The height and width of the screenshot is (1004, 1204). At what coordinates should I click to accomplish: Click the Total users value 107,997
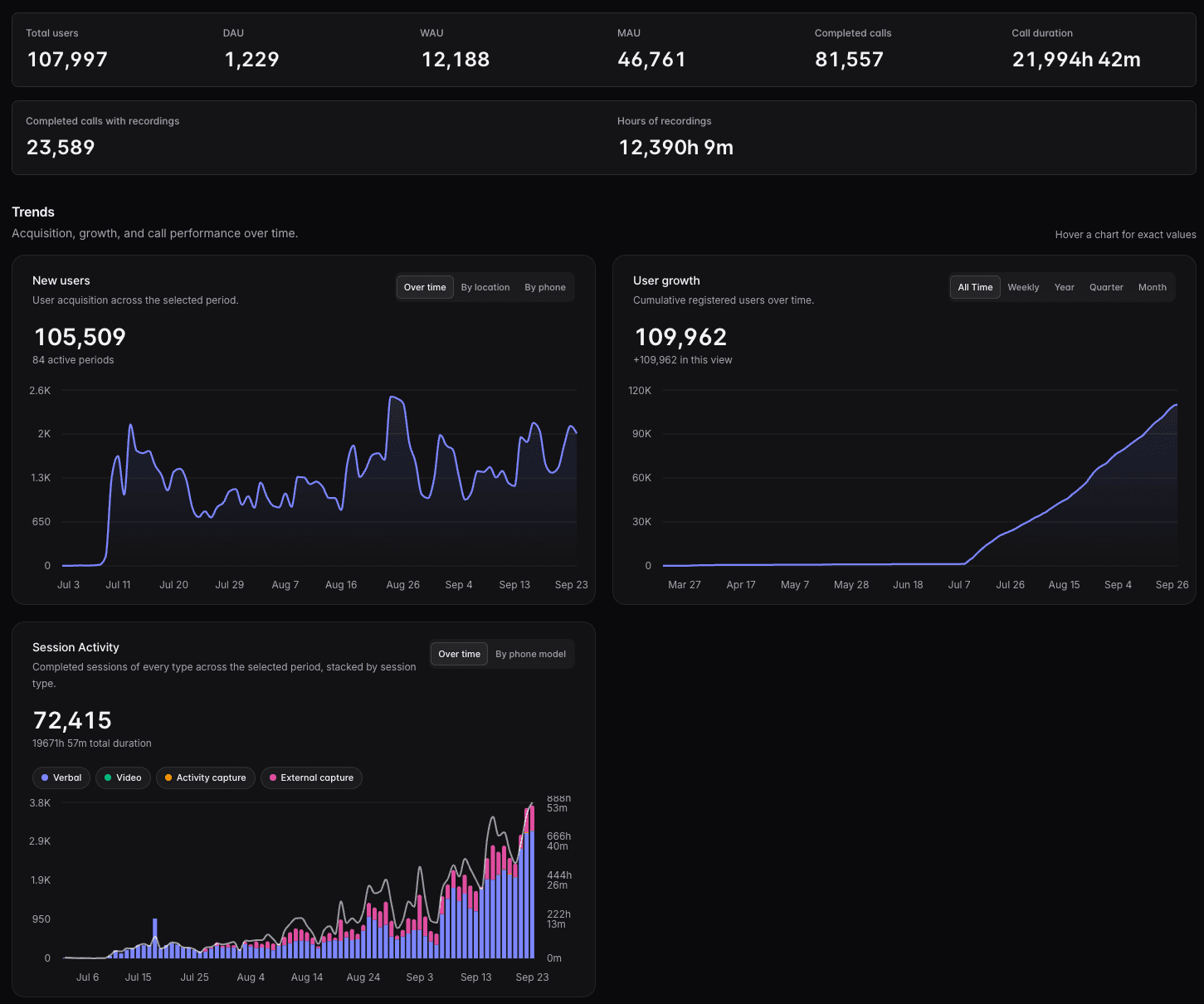[x=67, y=60]
